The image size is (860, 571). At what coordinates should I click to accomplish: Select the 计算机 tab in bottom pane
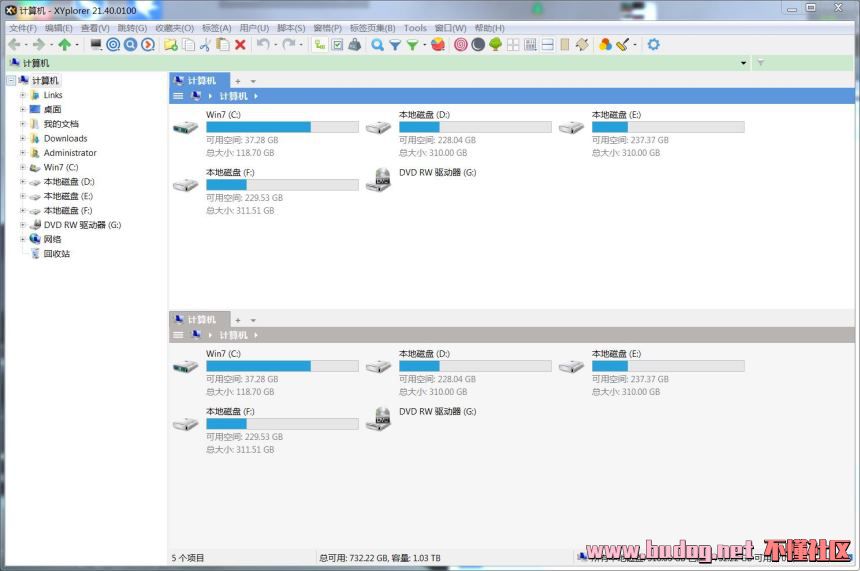click(200, 320)
